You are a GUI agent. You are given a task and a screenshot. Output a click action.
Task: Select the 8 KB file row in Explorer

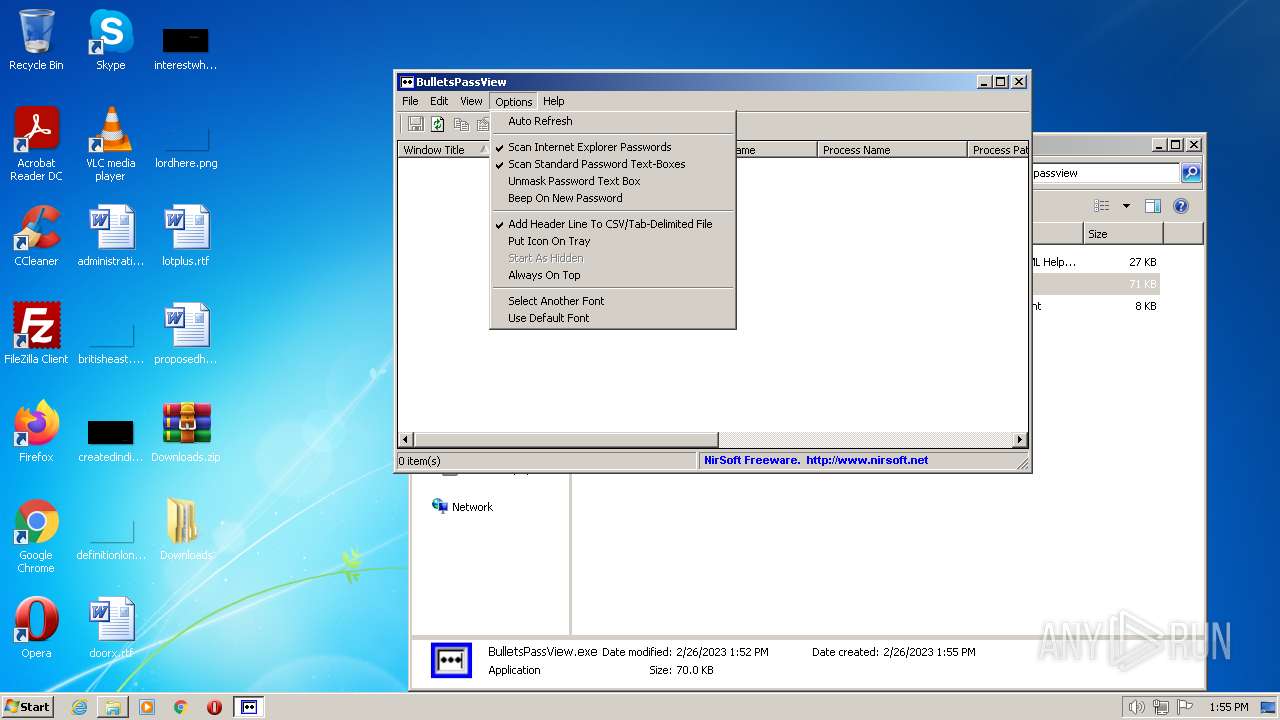pyautogui.click(x=1096, y=306)
